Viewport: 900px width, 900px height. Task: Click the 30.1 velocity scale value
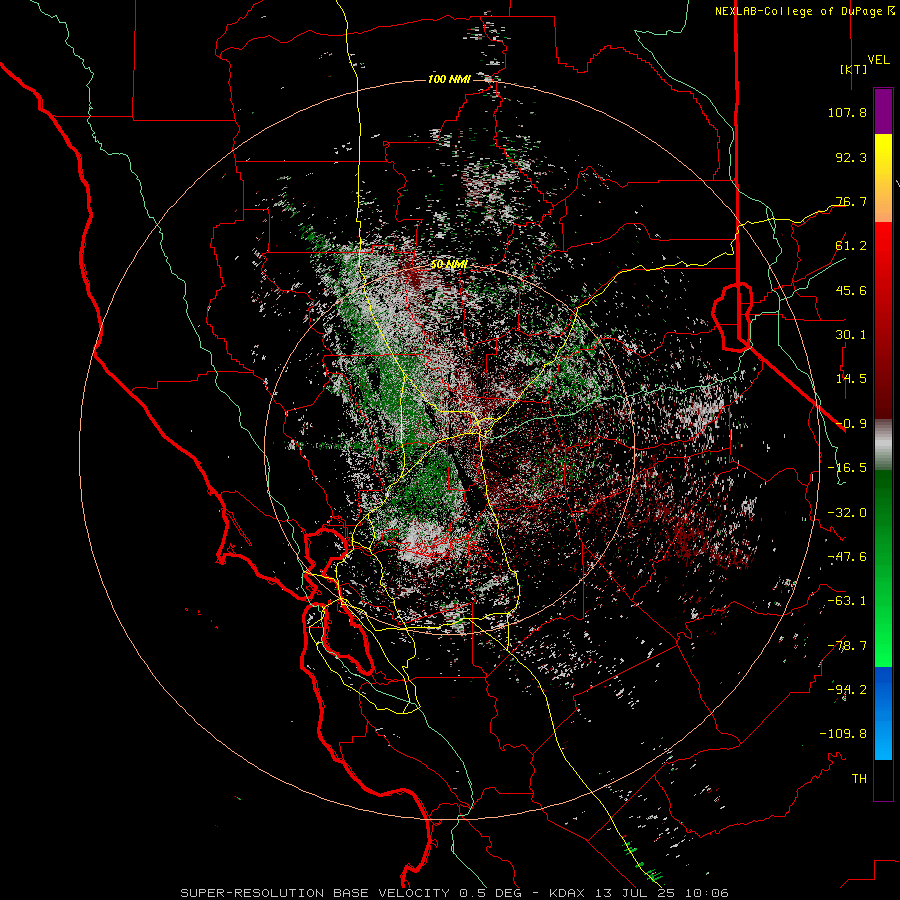[x=851, y=335]
